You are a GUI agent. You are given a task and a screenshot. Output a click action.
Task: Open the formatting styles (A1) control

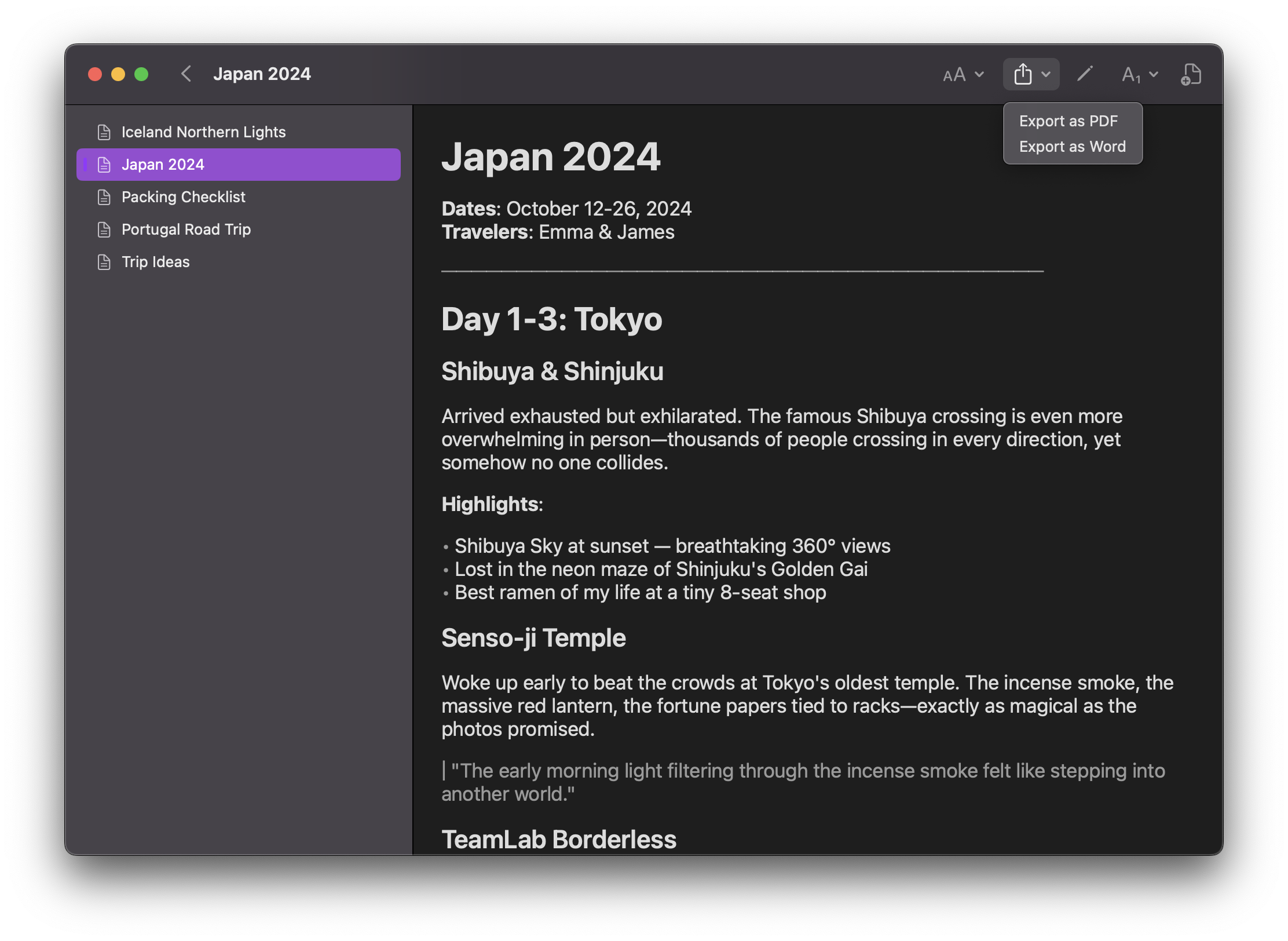[1130, 74]
